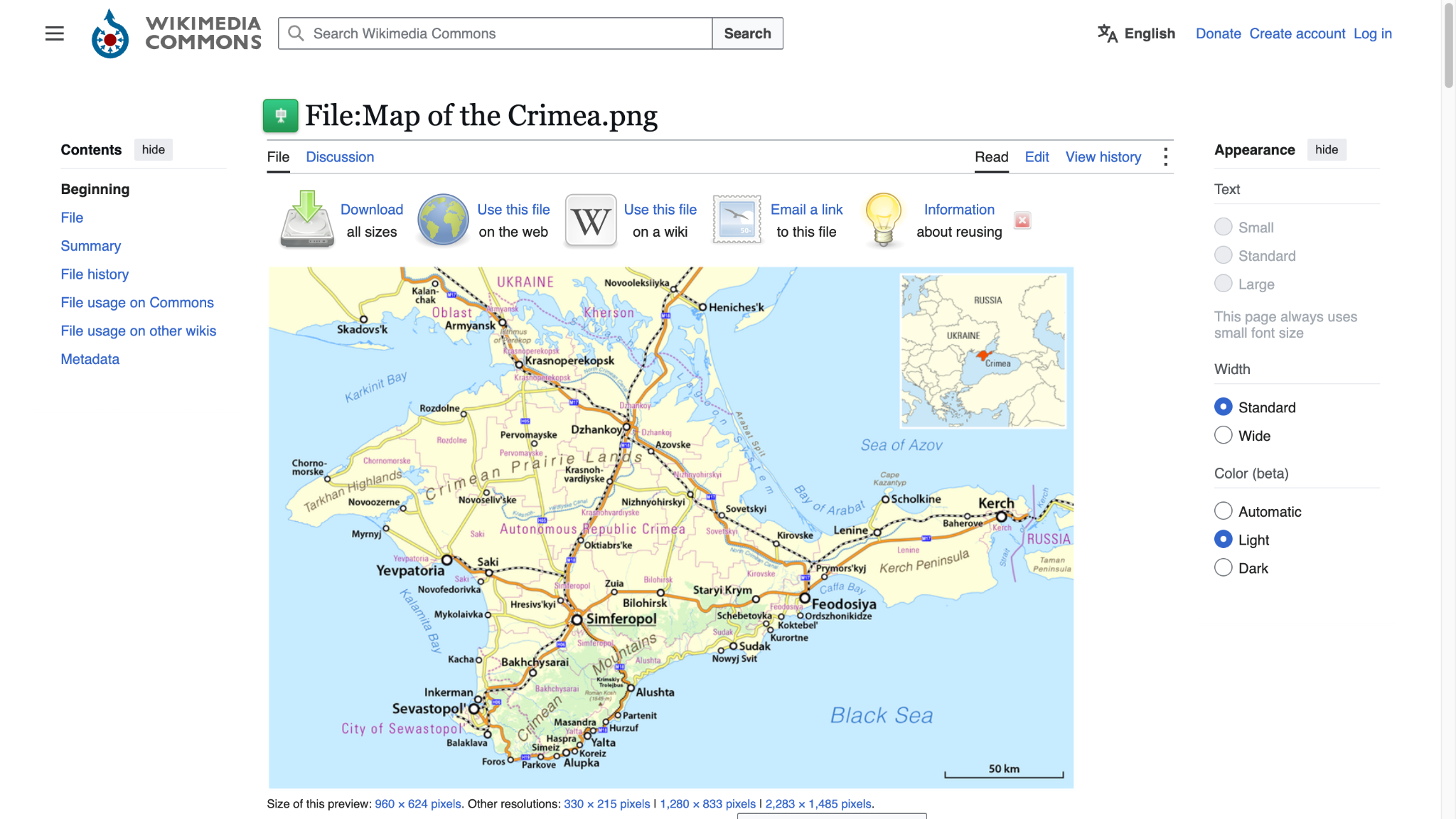Viewport: 1456px width, 819px height.
Task: Open the hamburger main menu
Action: click(x=55, y=33)
